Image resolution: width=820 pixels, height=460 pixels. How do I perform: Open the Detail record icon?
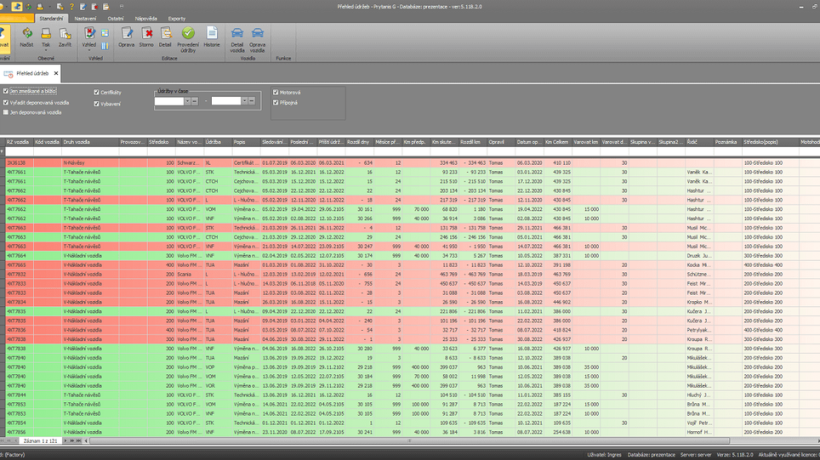click(165, 35)
